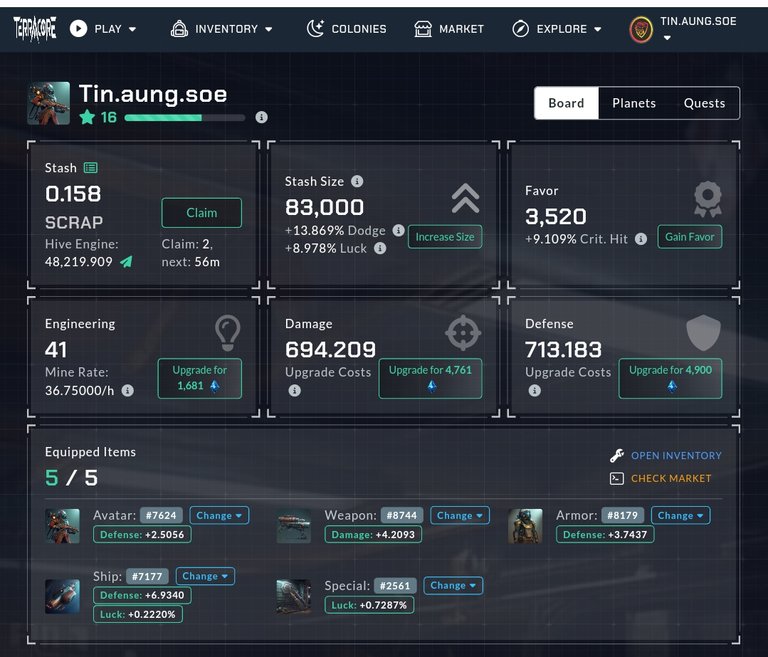Click the wrench icon by Open Inventory
768x657 pixels.
tap(617, 456)
